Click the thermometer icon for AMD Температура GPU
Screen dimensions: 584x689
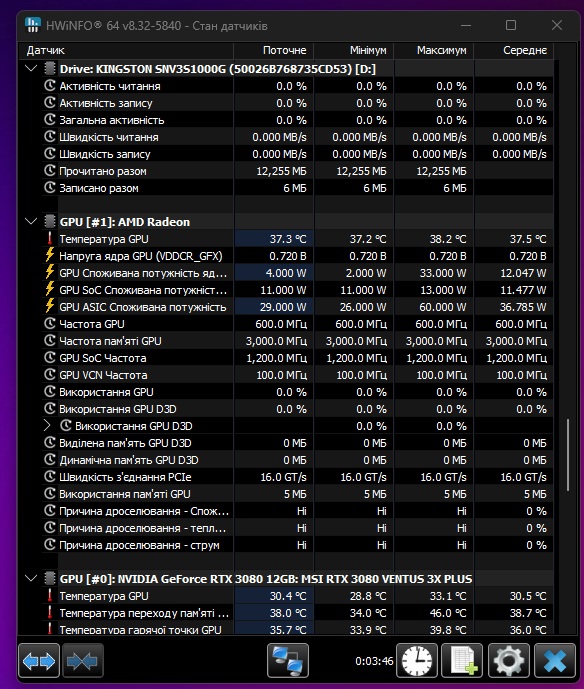pos(50,239)
